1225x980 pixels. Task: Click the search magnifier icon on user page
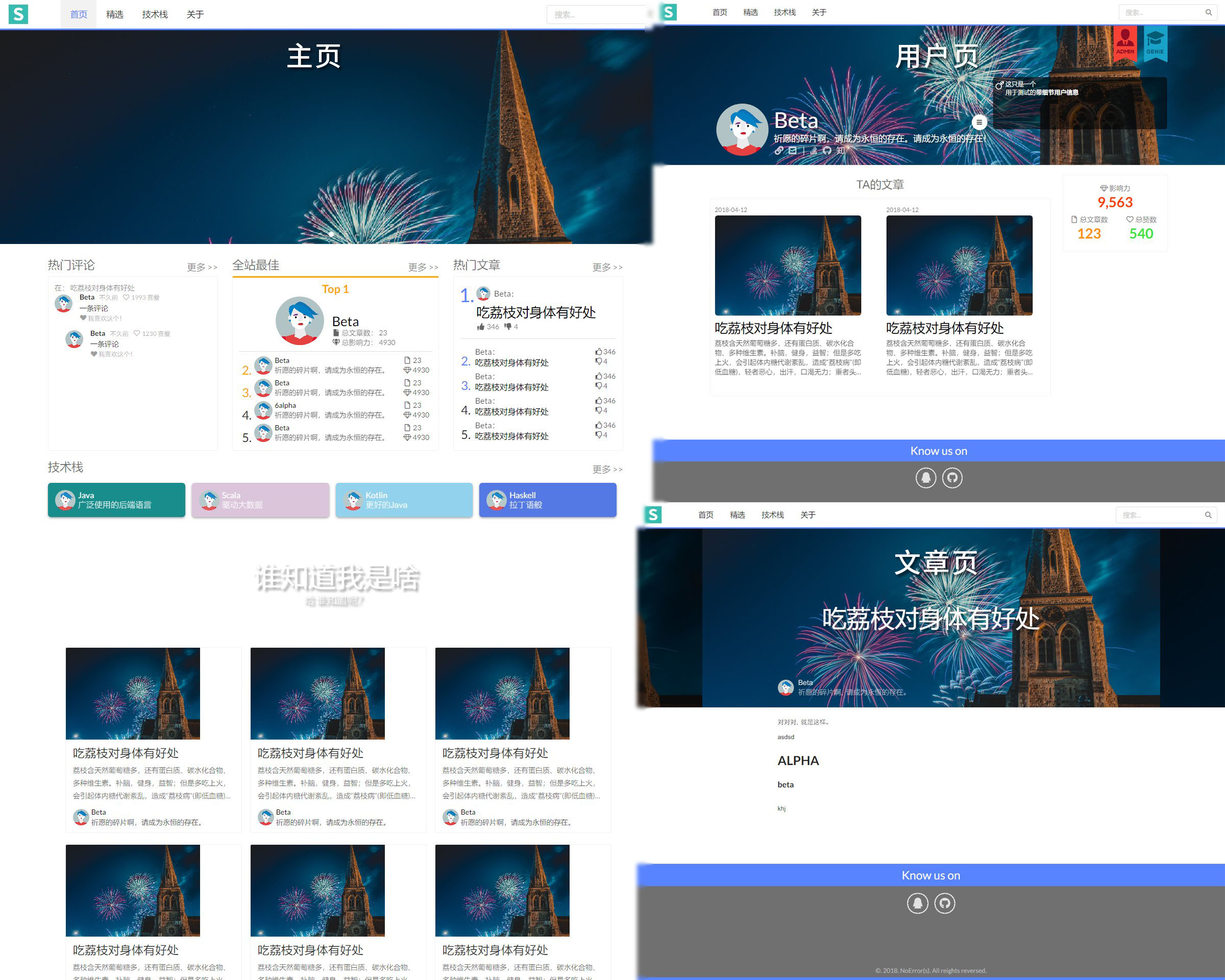(1209, 12)
